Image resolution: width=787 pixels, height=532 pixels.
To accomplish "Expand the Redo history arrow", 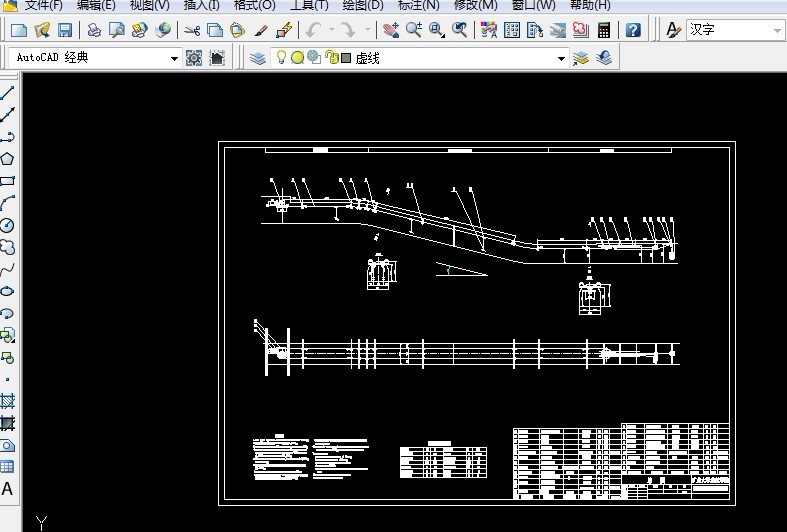I will tap(368, 30).
